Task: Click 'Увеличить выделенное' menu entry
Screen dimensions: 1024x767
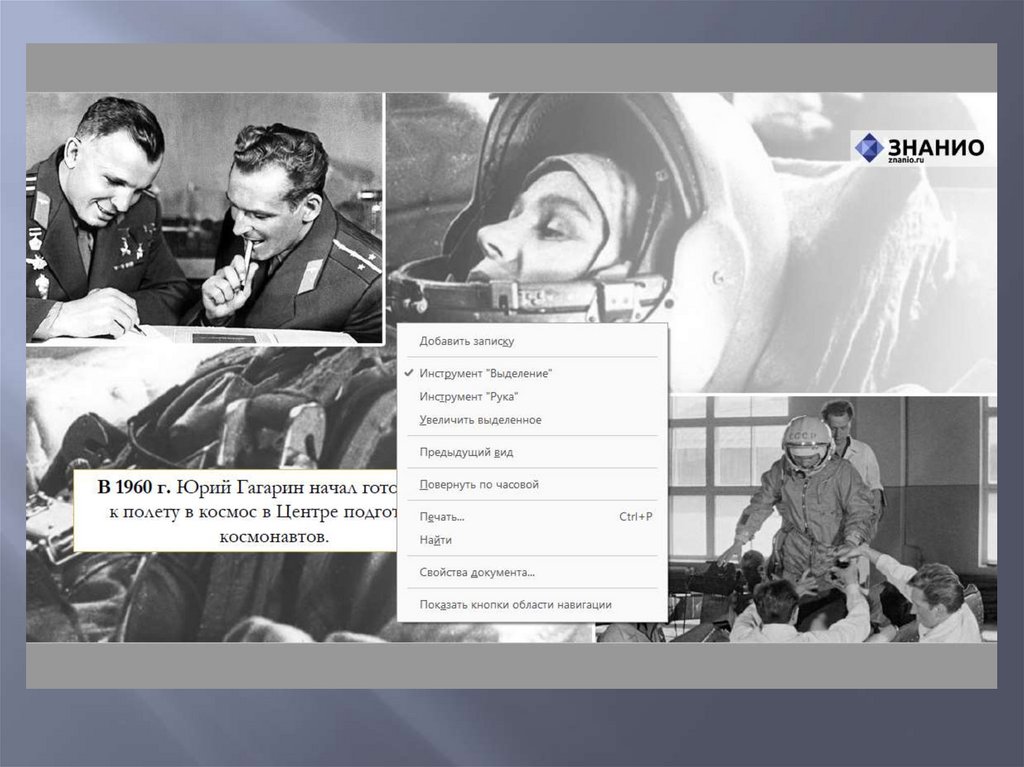Action: pos(532,420)
